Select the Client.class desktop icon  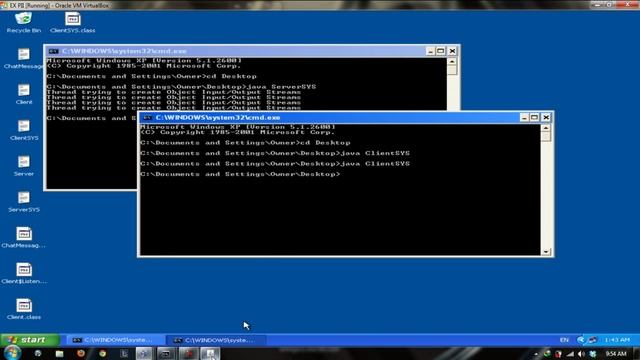pyautogui.click(x=24, y=309)
